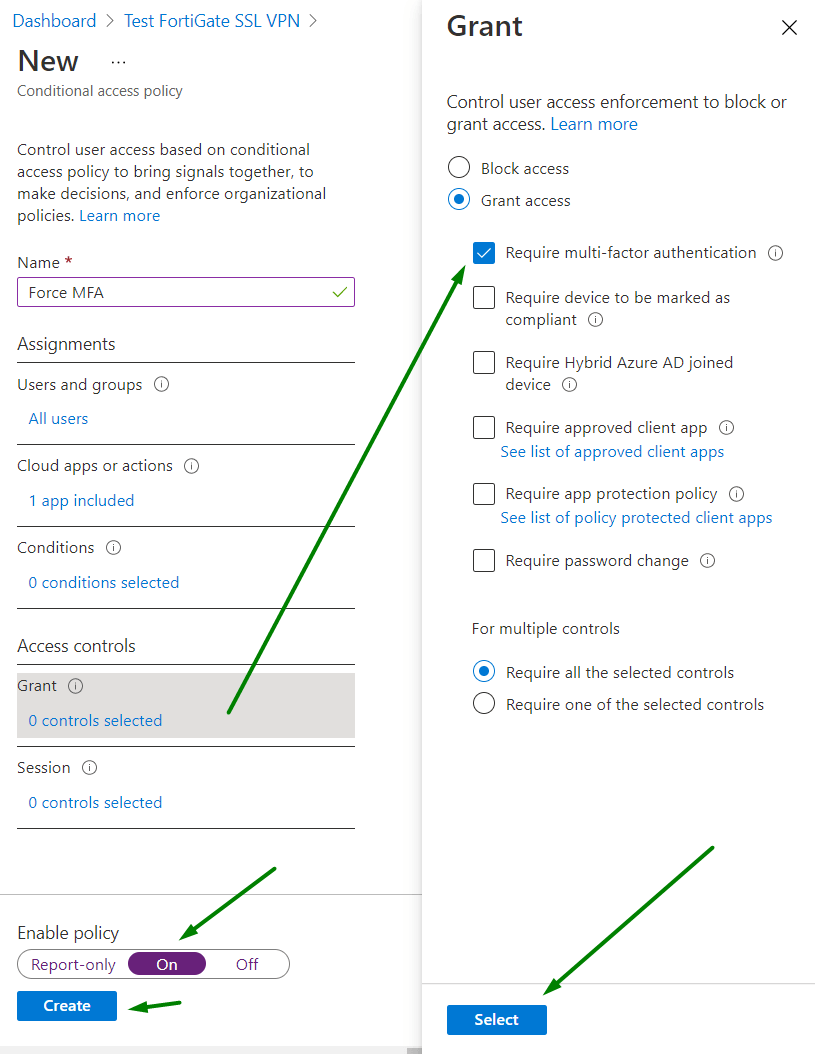Go to Dashboard breadcrumb
Screen dimensions: 815x1054
pos(54,21)
